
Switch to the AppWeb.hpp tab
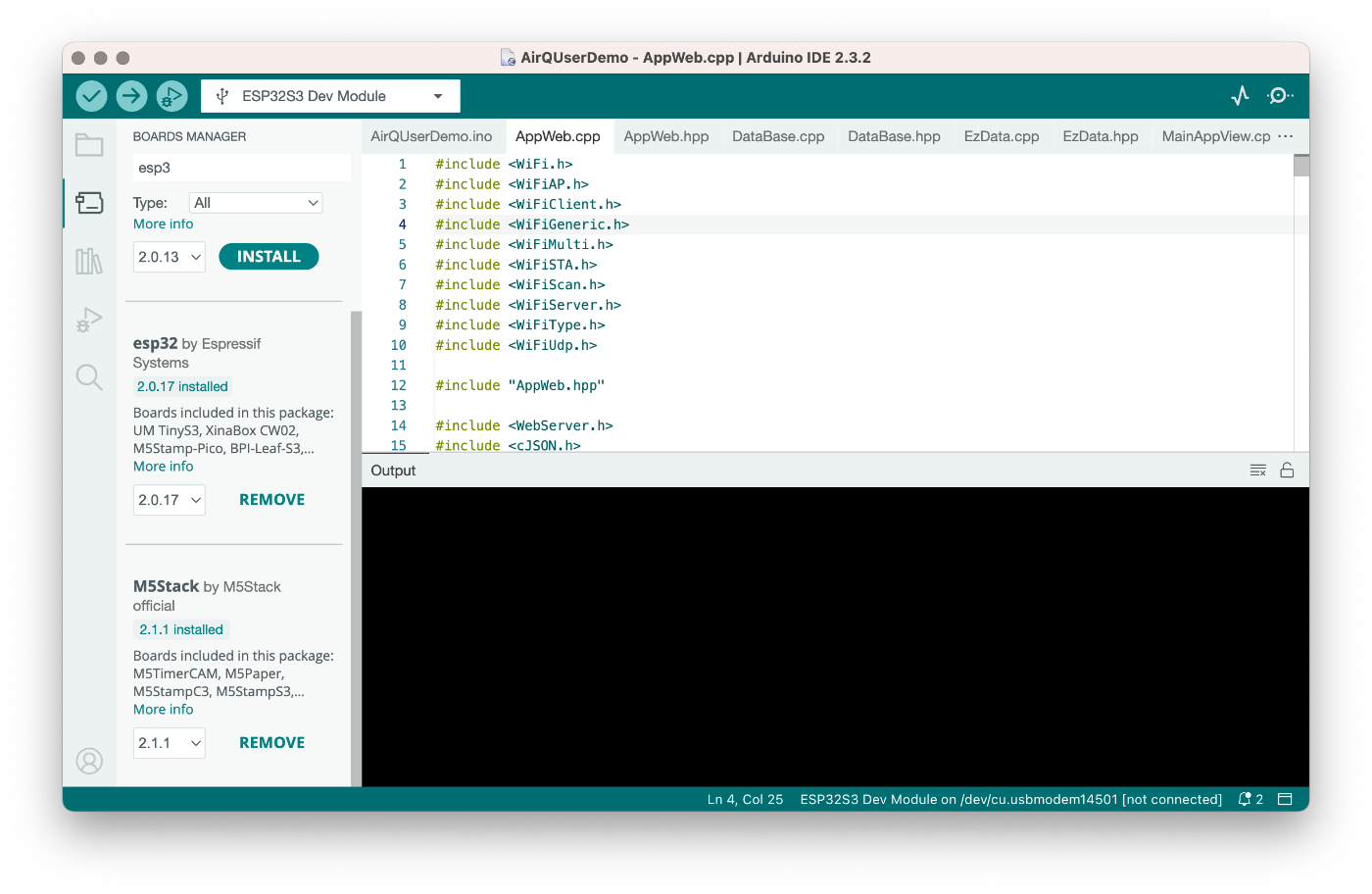point(666,136)
